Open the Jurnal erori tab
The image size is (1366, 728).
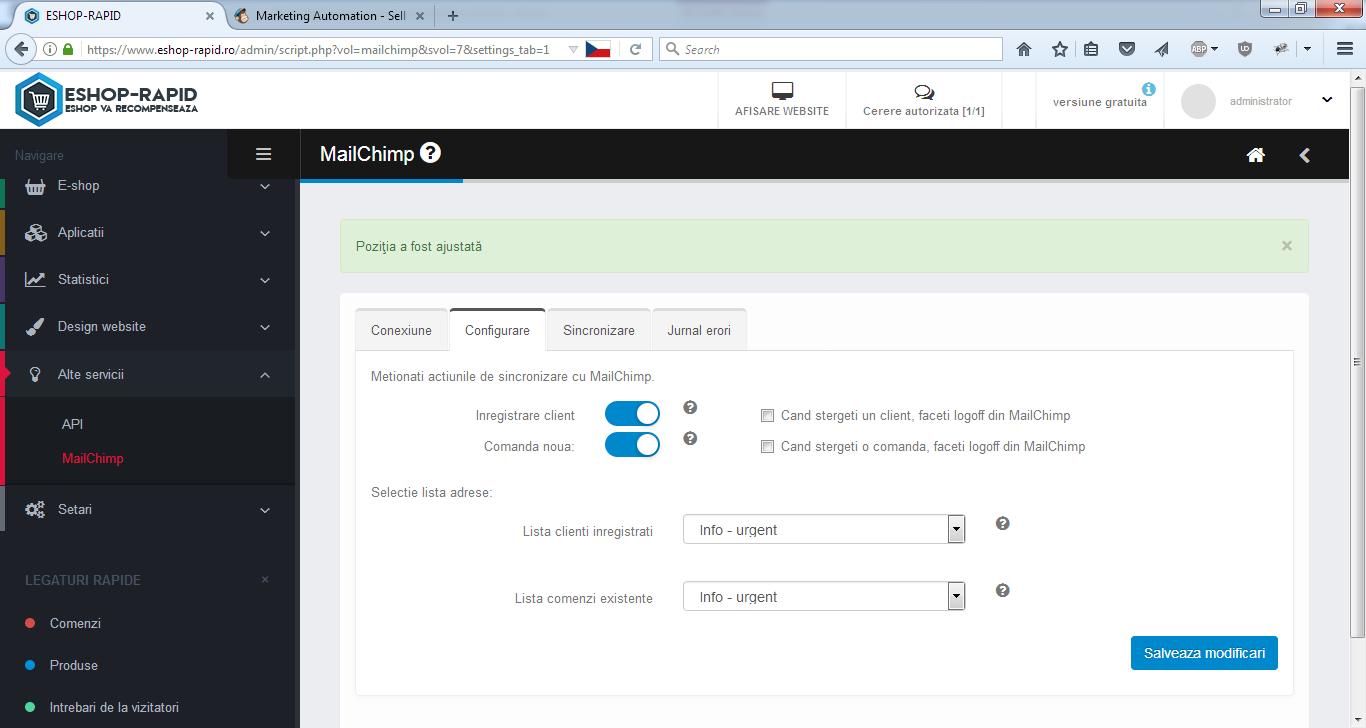point(699,330)
